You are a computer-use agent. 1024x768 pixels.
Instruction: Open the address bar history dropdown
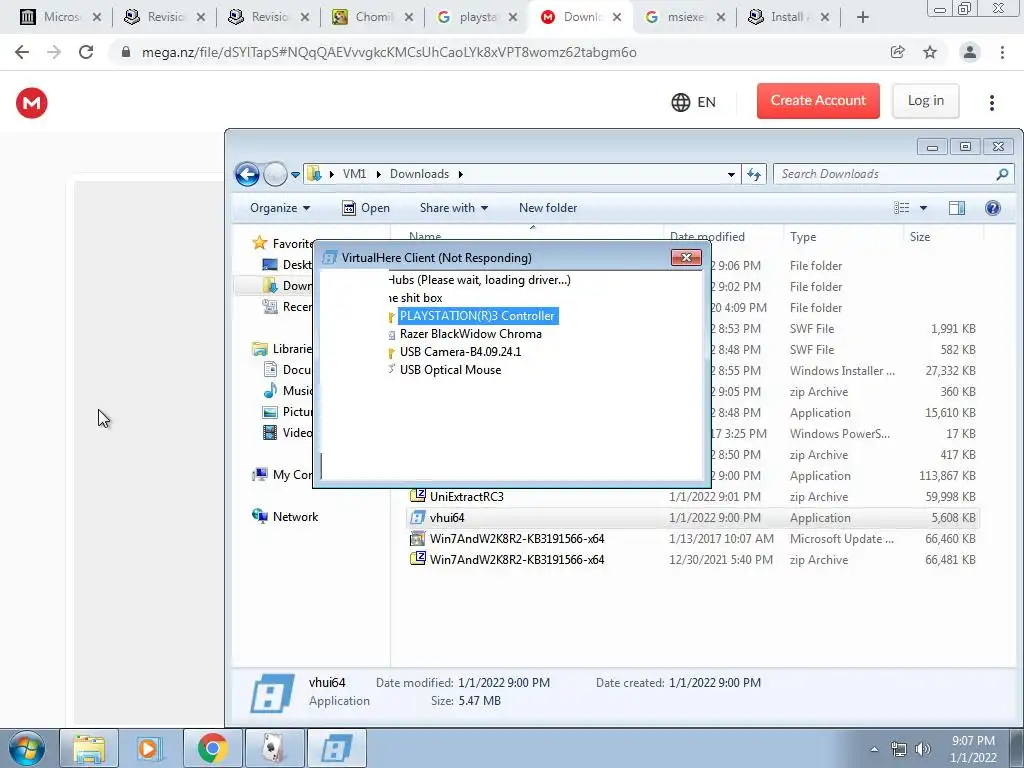pyautogui.click(x=731, y=174)
